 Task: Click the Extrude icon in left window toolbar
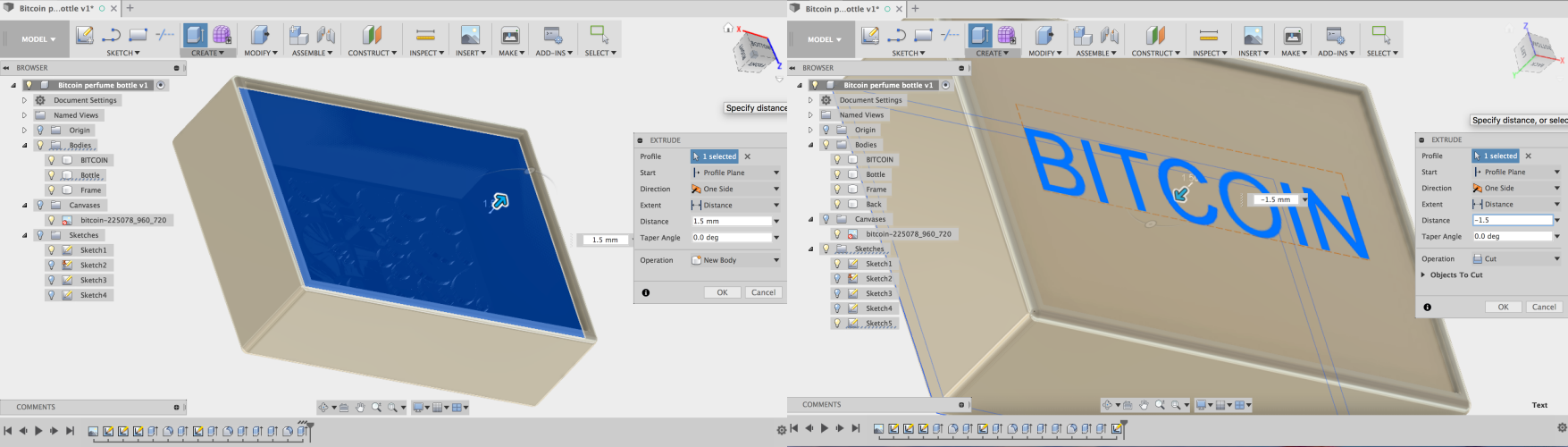pos(195,35)
